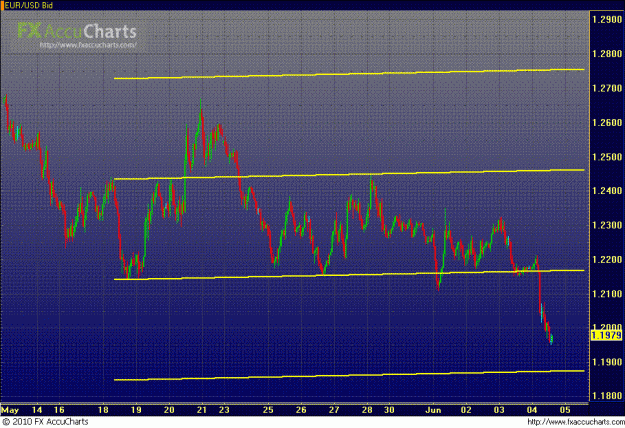Select date 25 on the time axis

[x=268, y=410]
